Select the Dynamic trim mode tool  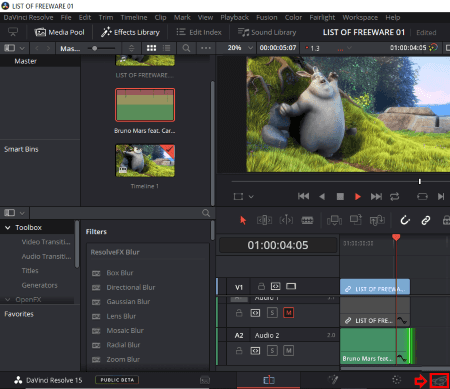(x=286, y=220)
